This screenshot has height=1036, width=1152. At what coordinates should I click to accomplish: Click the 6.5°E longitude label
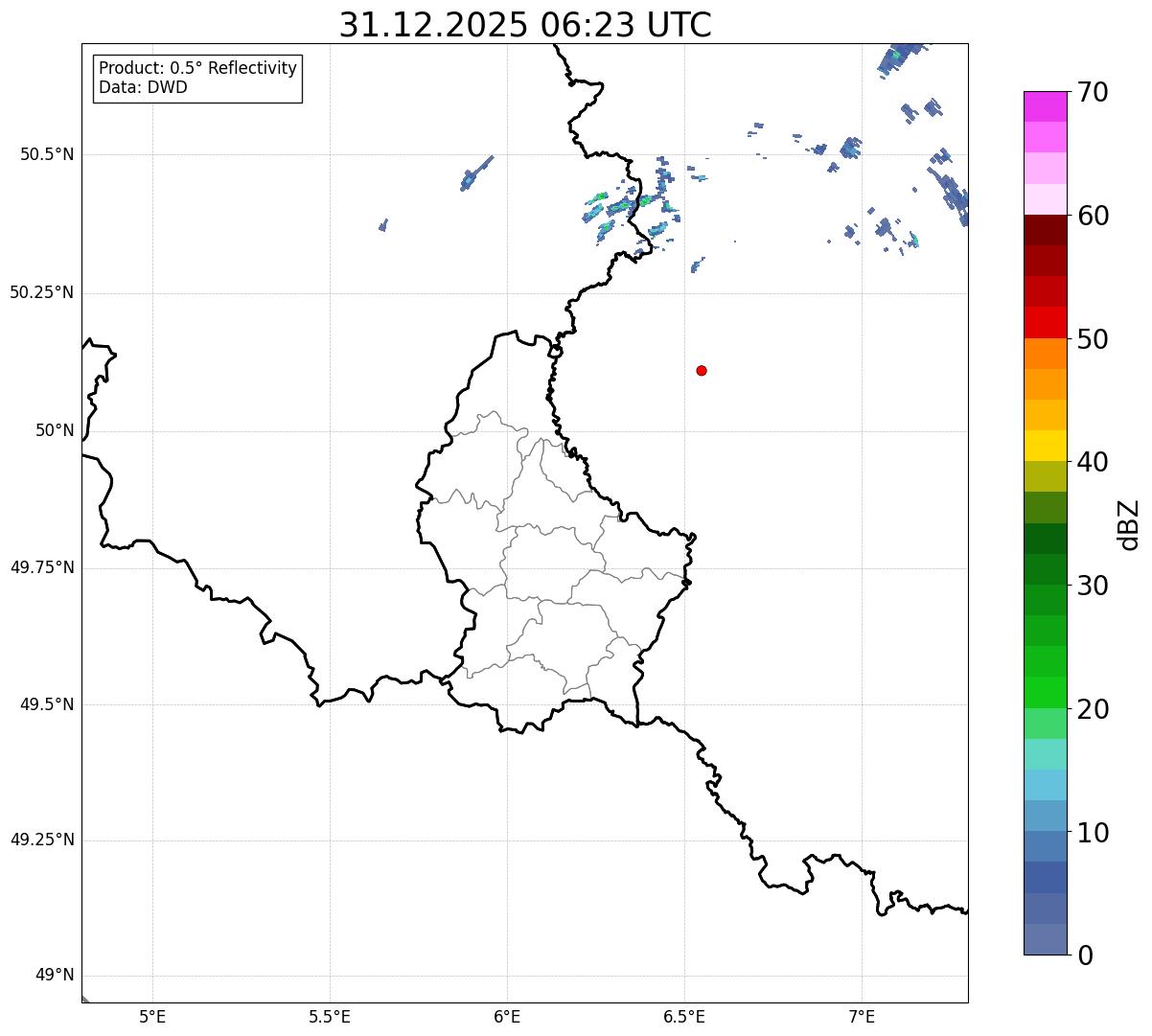click(684, 1016)
